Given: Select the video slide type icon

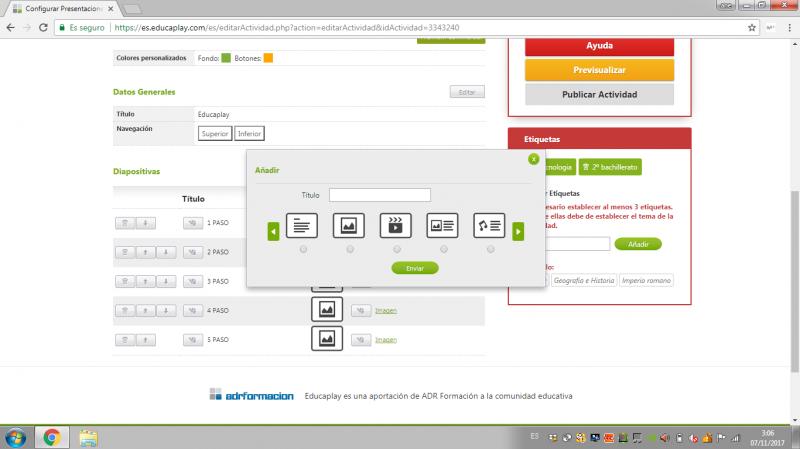Looking at the screenshot, I should [395, 226].
